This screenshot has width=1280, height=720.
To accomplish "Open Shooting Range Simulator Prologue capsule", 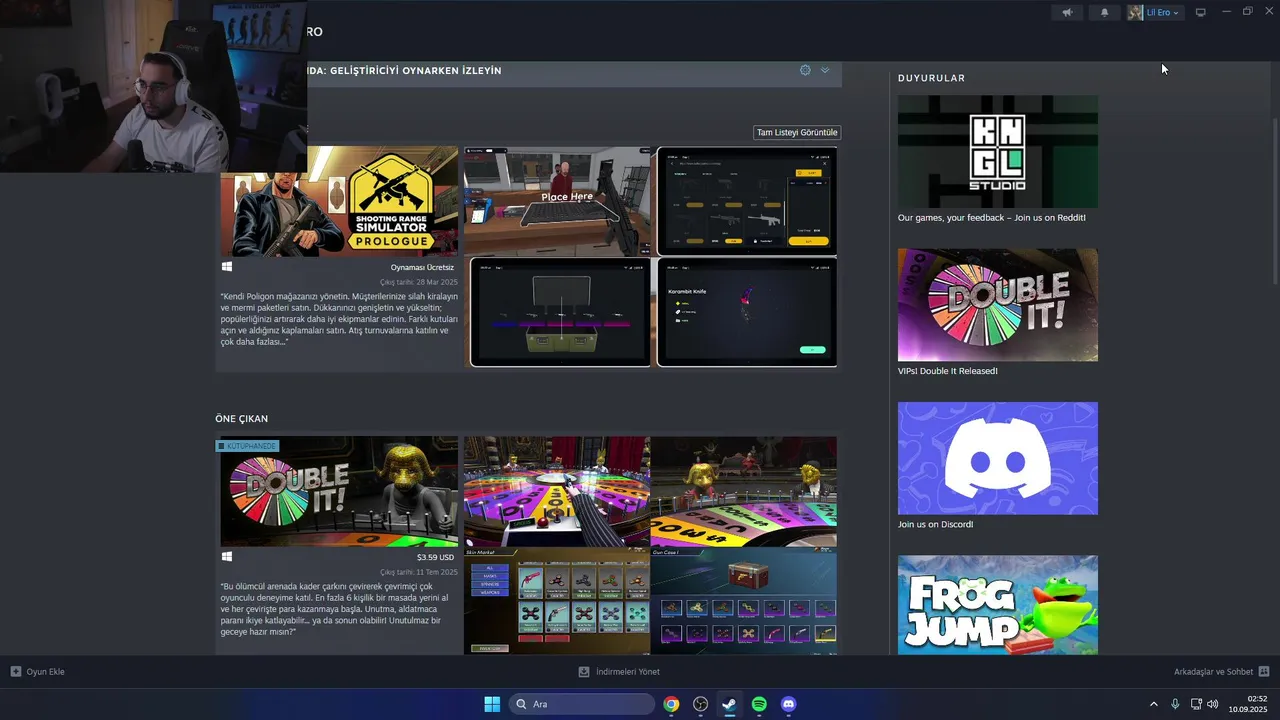I will coord(339,201).
